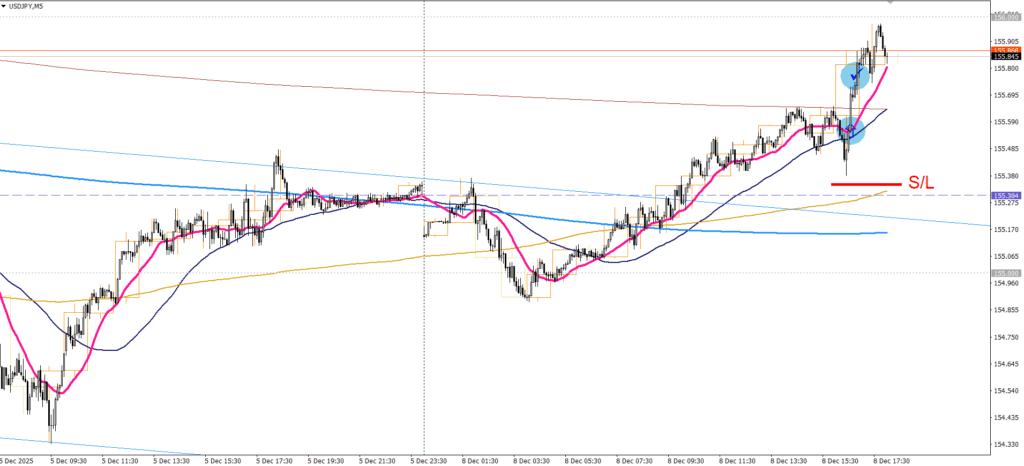Click the purple 155.304 price level tag
The width and height of the screenshot is (1024, 466).
(x=1005, y=195)
